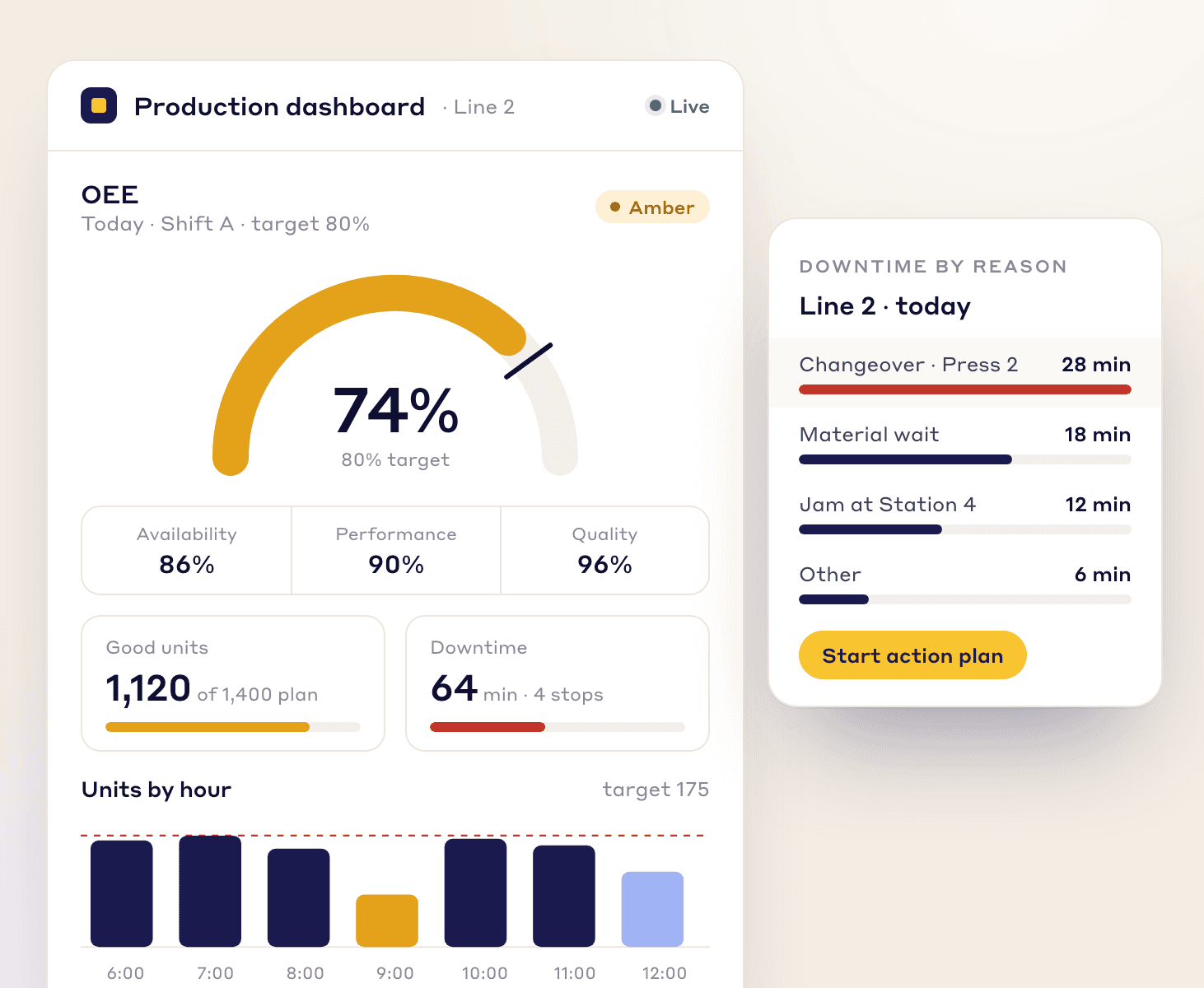Click the target 175 label
Viewport: 1204px width, 988px height.
coord(656,790)
